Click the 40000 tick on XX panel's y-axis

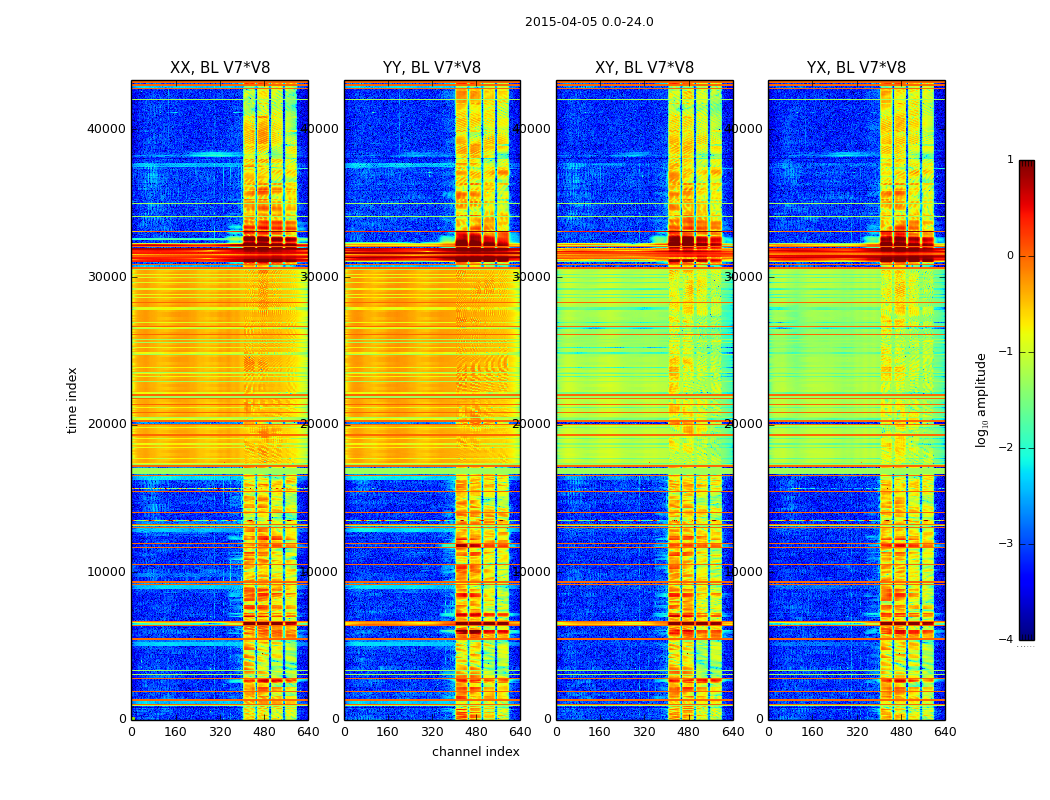[x=106, y=128]
